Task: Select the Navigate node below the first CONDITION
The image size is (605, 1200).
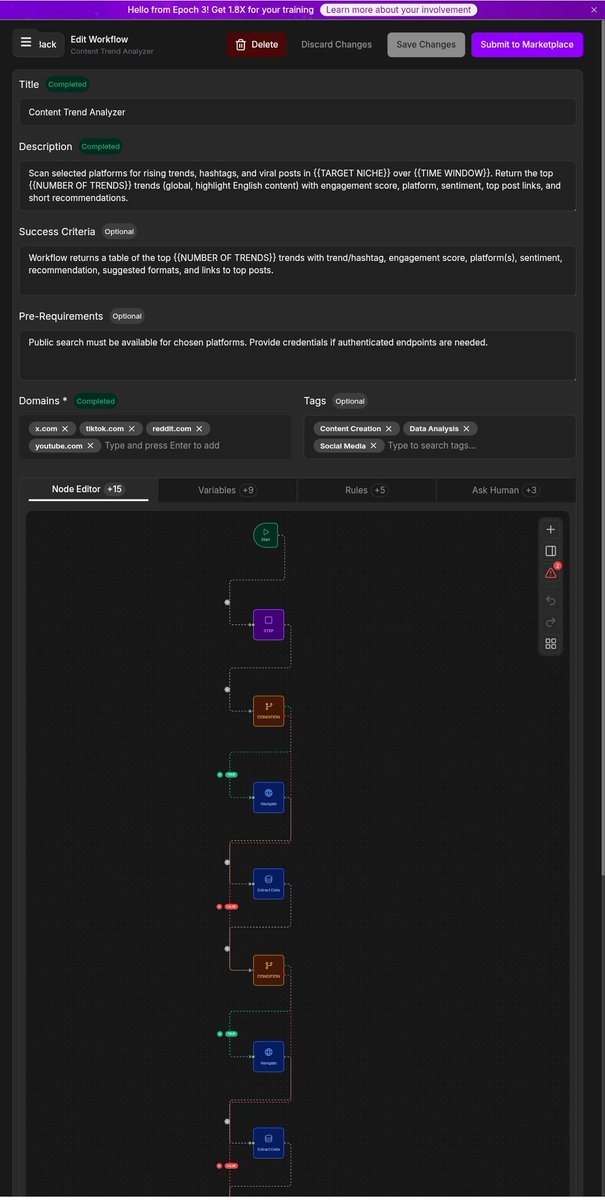Action: click(268, 797)
